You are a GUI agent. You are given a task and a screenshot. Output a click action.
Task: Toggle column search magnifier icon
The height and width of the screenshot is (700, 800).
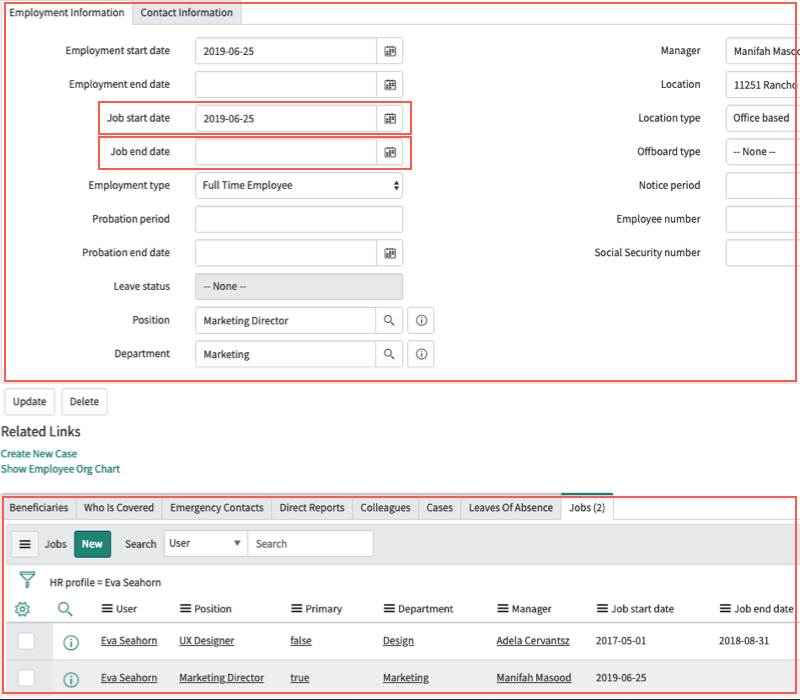pos(65,609)
